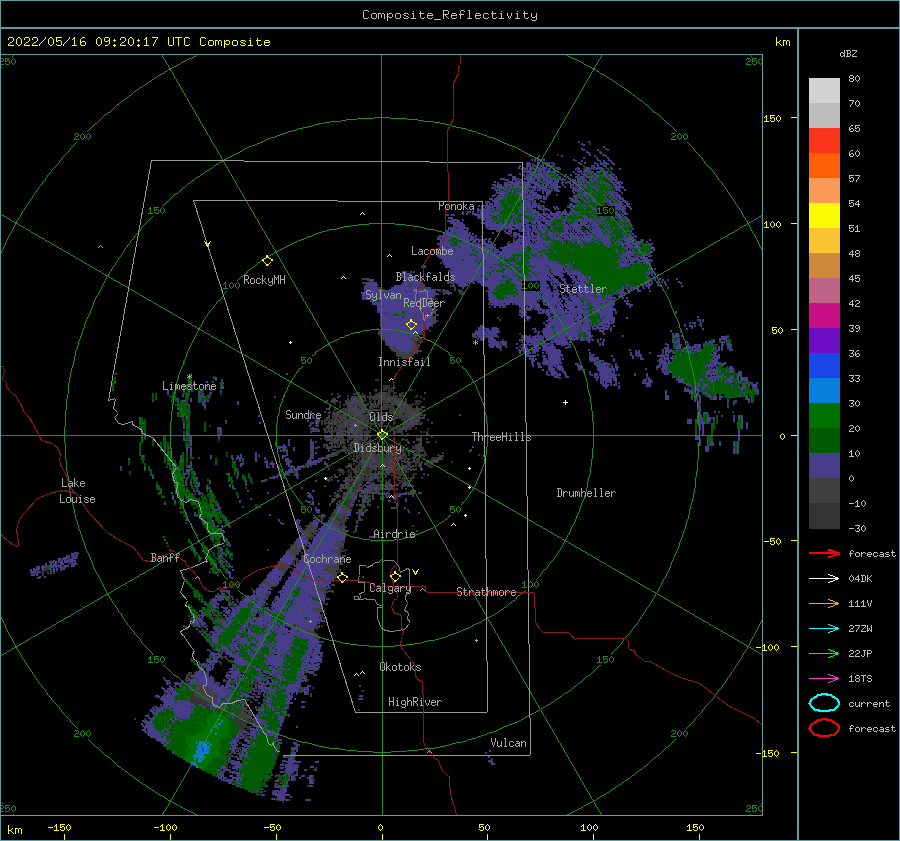Click the Lake Louise label
900x841 pixels.
77,491
